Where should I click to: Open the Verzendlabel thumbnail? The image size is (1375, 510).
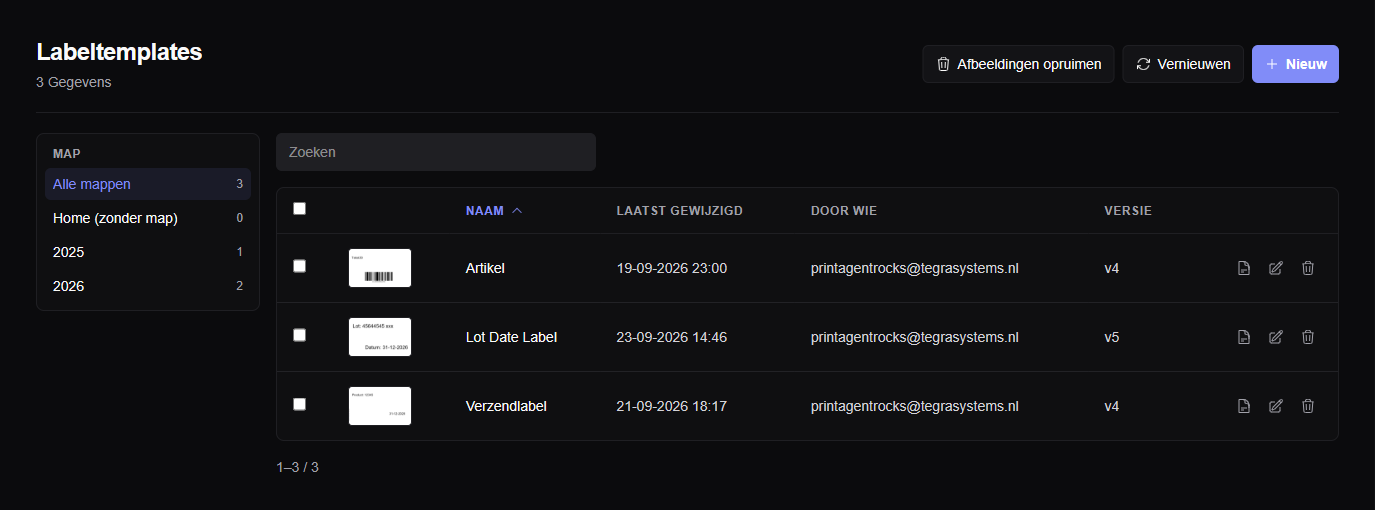(x=380, y=406)
